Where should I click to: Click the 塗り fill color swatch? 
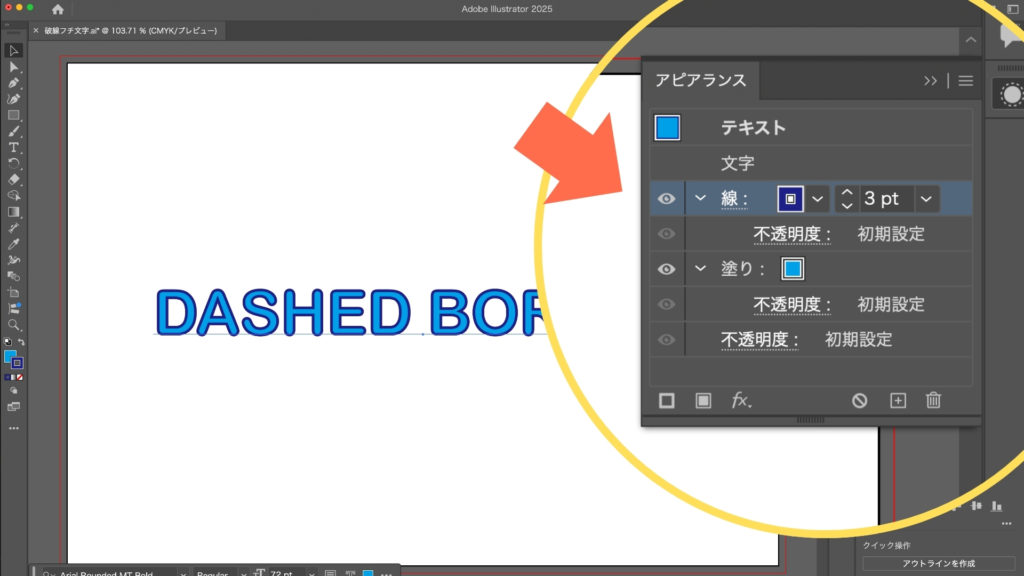coord(792,269)
